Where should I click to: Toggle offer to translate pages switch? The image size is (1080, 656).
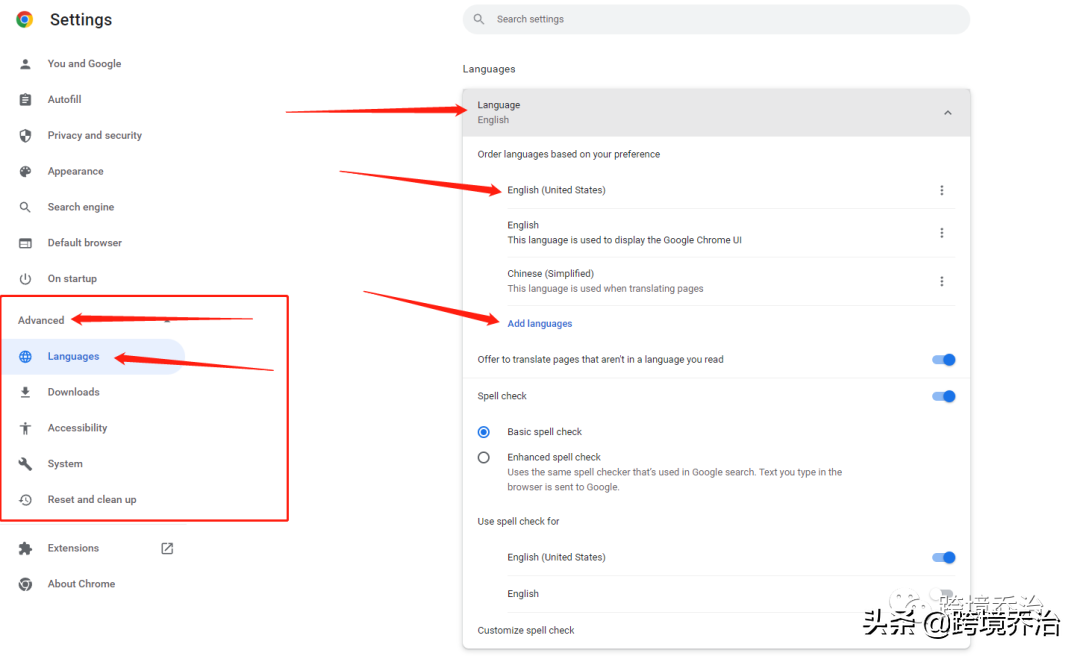tap(944, 360)
